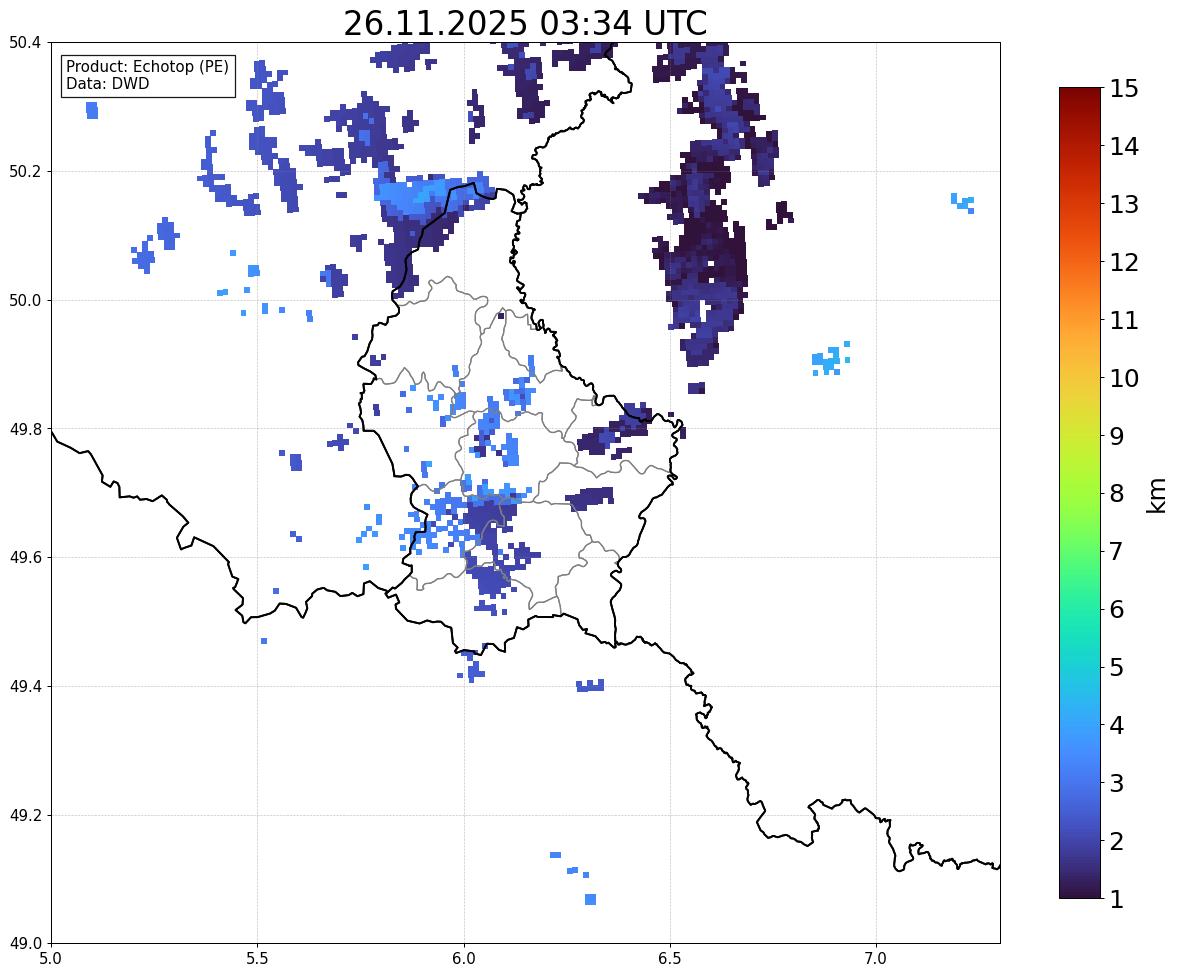Viewport: 1178px width, 976px height.
Task: Click the colorbar tick label 5
Action: click(x=1117, y=667)
